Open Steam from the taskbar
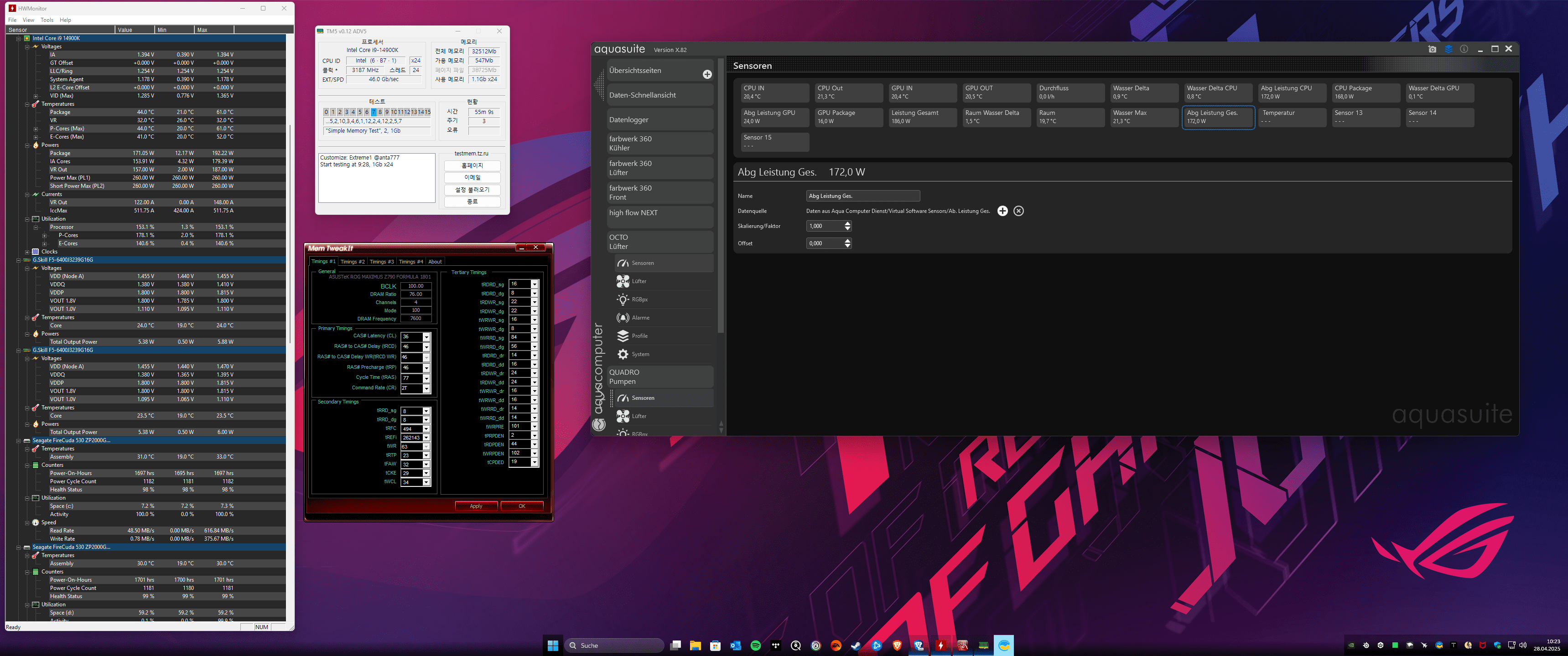Screen dimensions: 1568x656 coord(856,646)
